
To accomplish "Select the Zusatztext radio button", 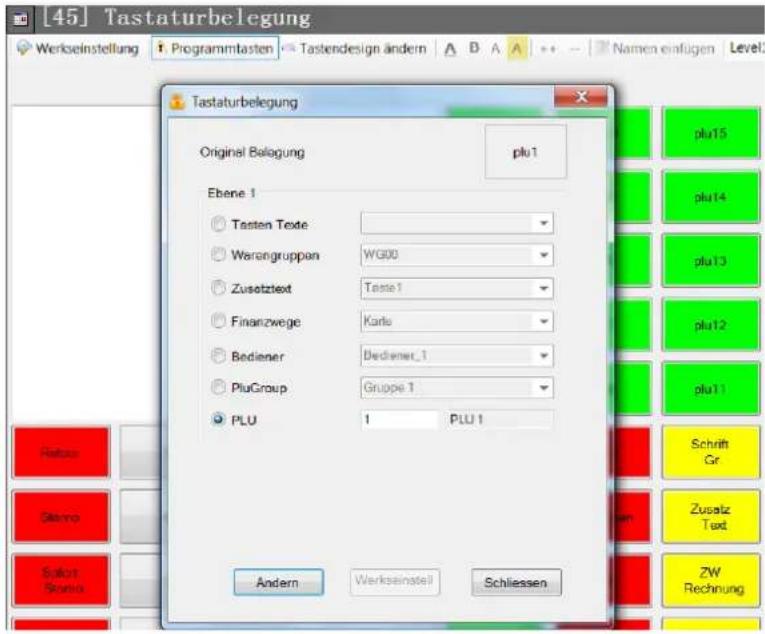I will tap(218, 288).
